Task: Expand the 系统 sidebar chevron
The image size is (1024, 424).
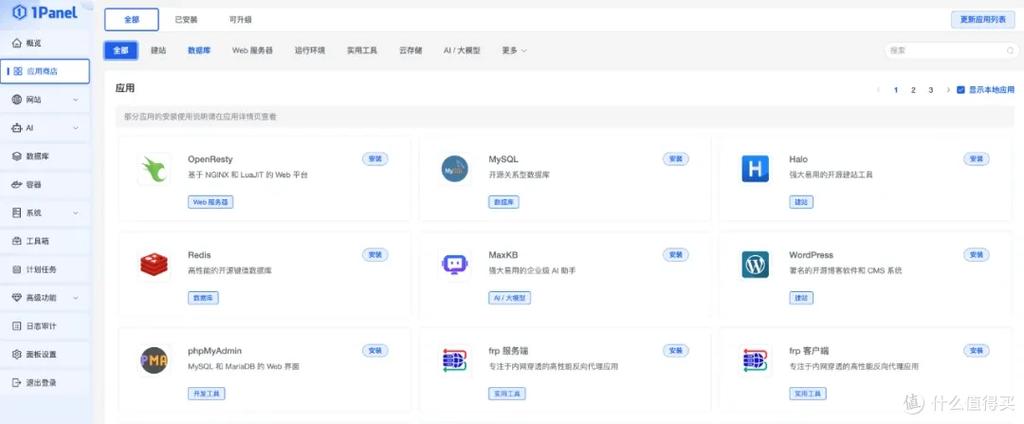Action: [x=76, y=213]
